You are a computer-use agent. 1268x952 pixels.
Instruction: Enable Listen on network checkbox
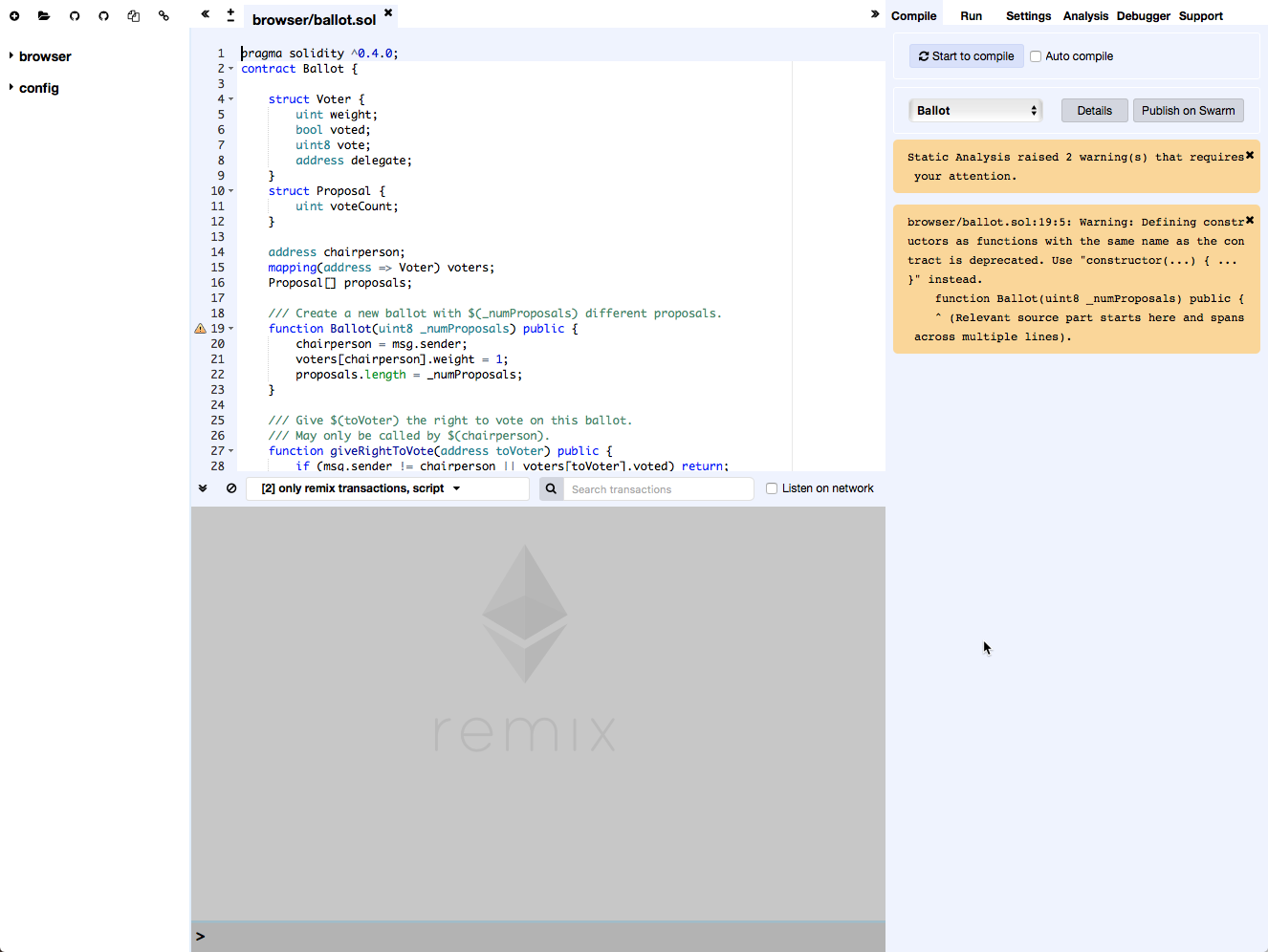click(x=772, y=488)
